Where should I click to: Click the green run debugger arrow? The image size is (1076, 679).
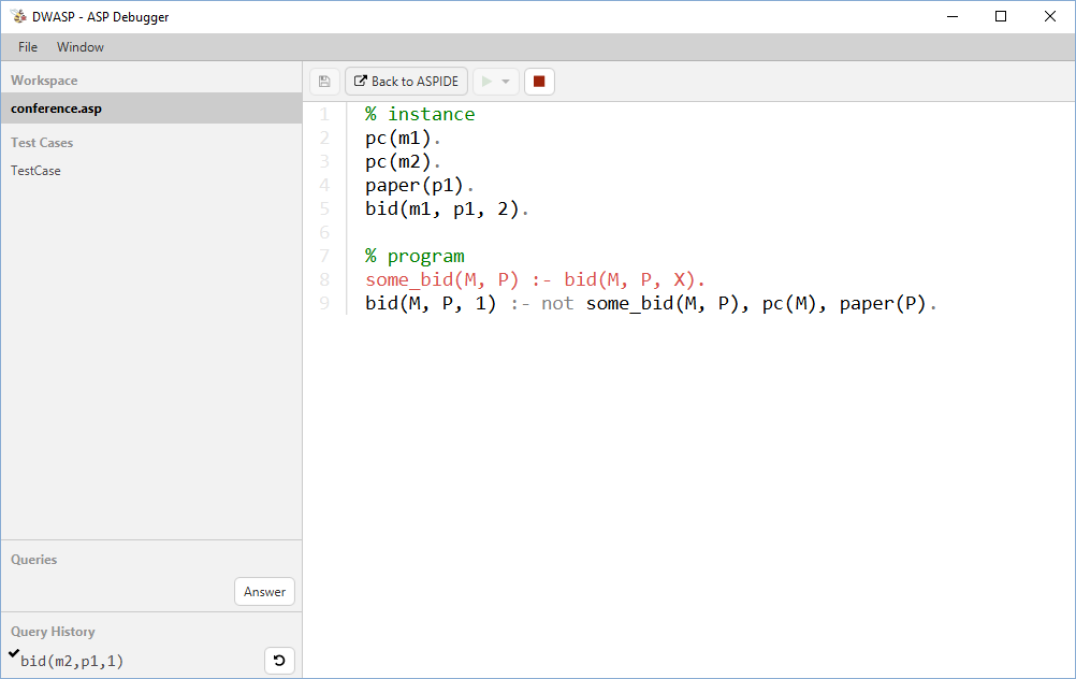pos(487,82)
